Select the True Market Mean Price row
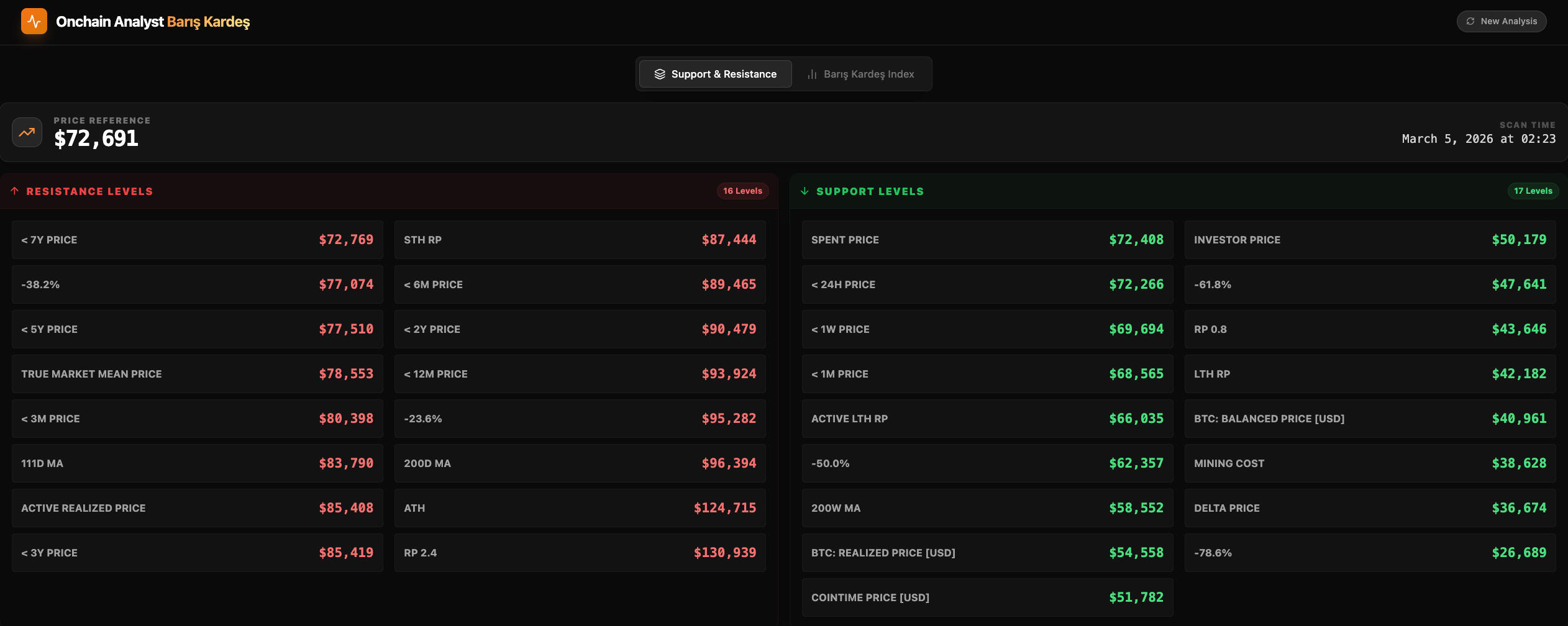Image resolution: width=1568 pixels, height=626 pixels. tap(197, 374)
